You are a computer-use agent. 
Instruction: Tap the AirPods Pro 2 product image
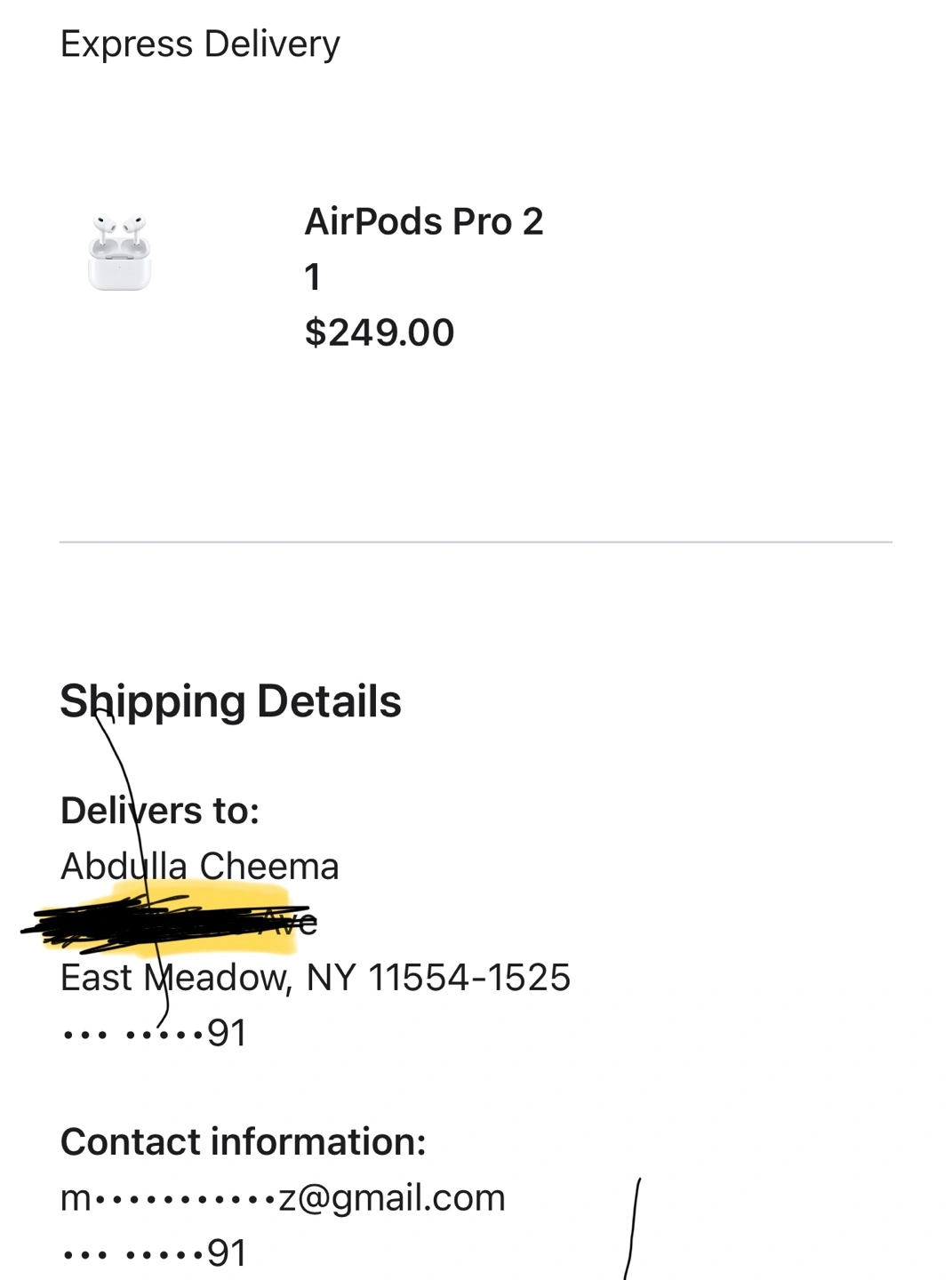(120, 252)
